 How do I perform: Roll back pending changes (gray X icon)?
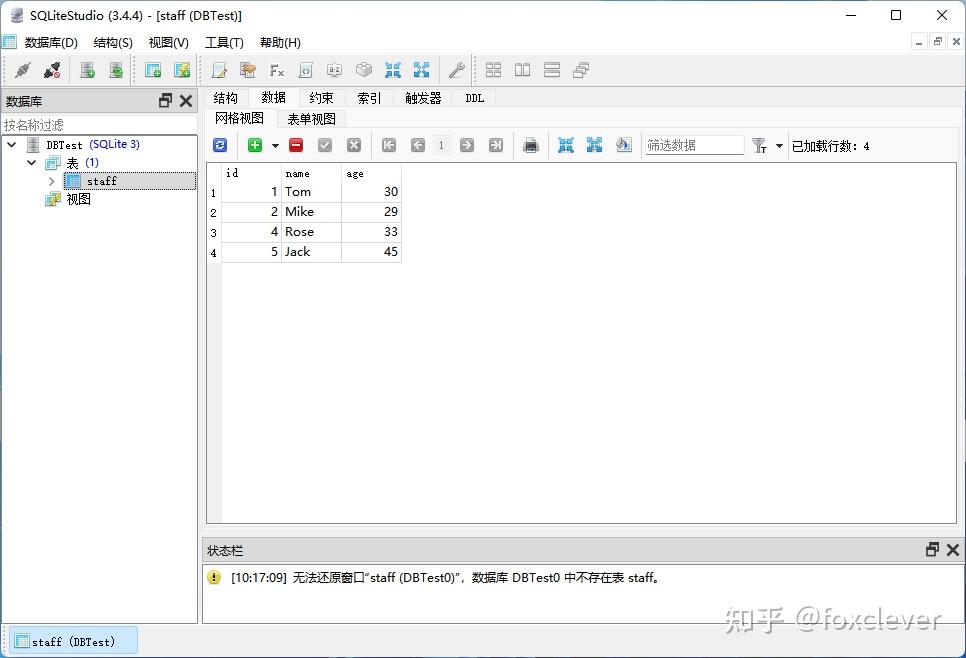coord(354,145)
